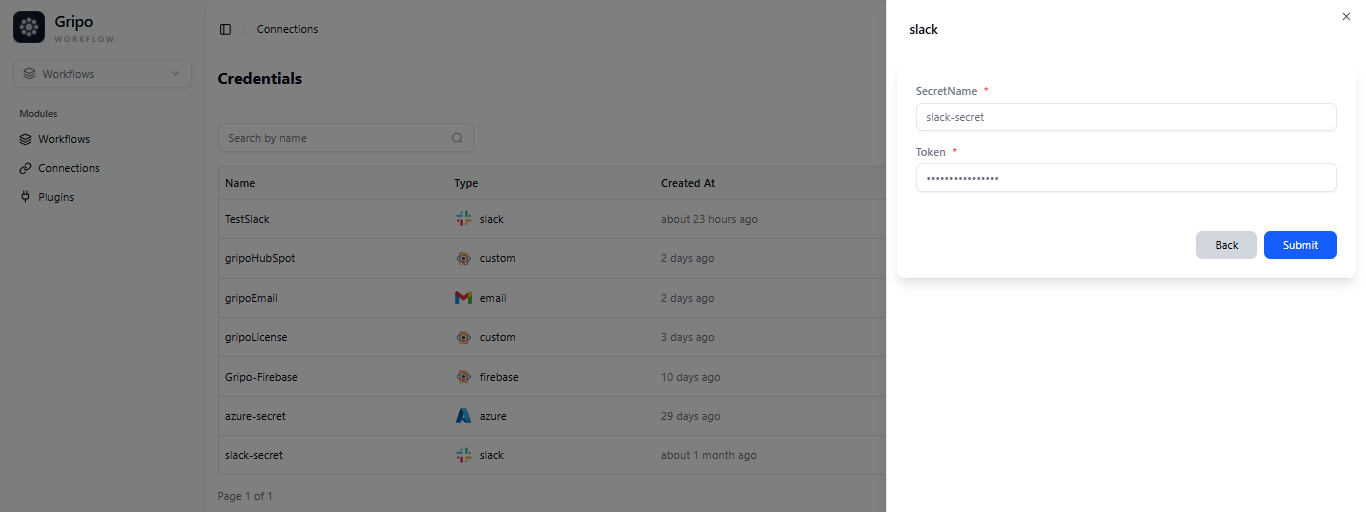Image resolution: width=1366 pixels, height=512 pixels.
Task: Click the 'Page 1 of 1' text
Action: [245, 496]
